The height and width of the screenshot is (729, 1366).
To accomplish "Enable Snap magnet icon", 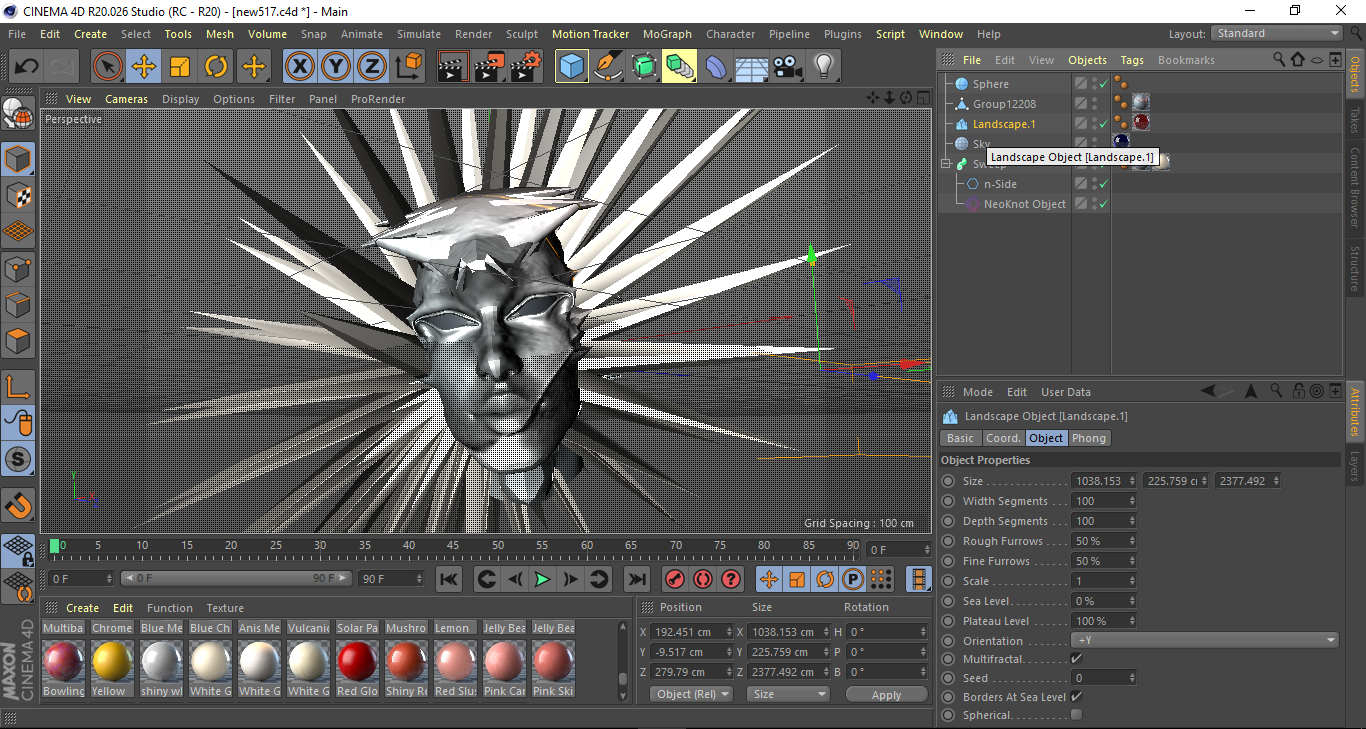I will [x=18, y=505].
